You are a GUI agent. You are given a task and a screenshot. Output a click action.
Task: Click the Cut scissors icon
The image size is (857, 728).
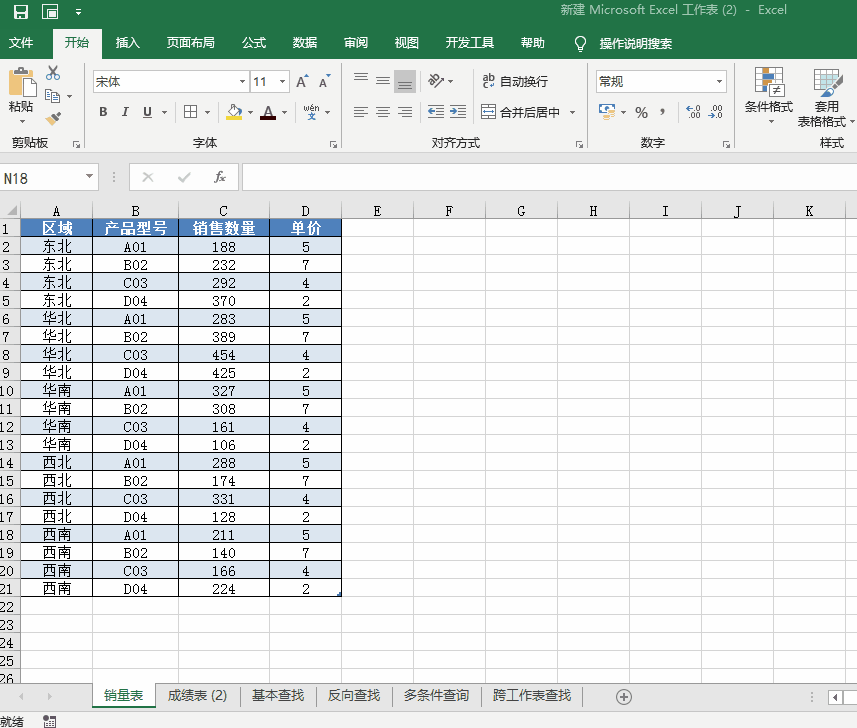pyautogui.click(x=53, y=73)
